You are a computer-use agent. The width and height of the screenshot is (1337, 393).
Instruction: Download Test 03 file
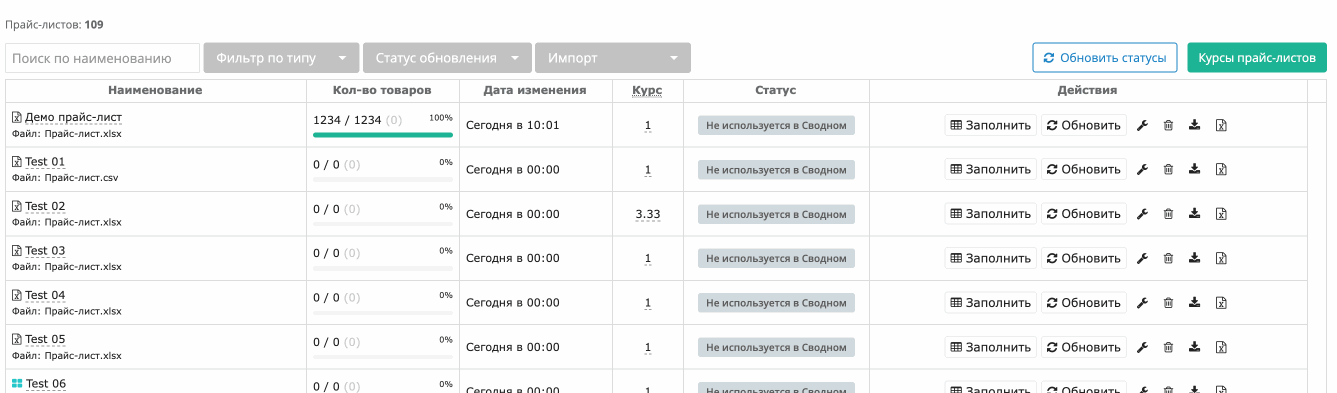tap(1194, 258)
